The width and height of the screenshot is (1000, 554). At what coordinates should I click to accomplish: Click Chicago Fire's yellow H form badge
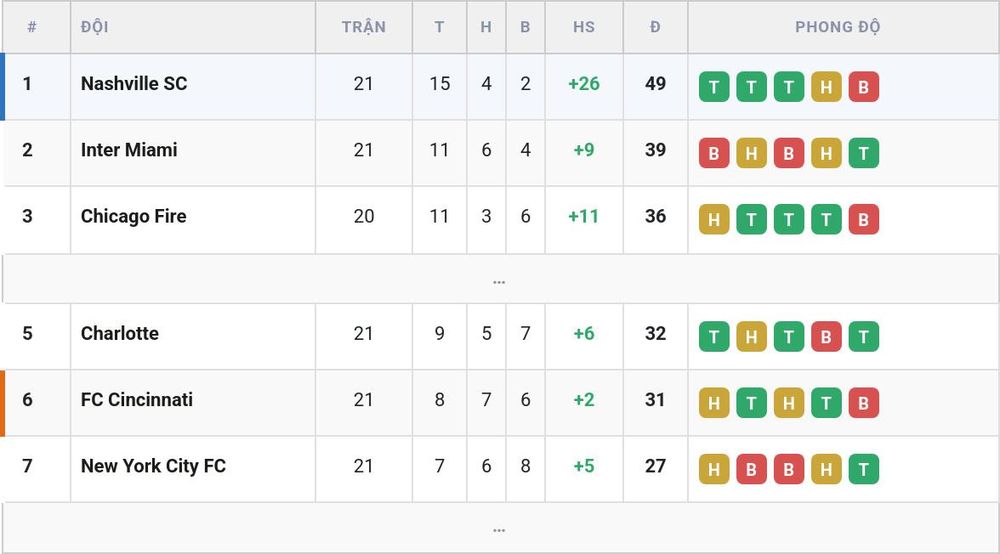coord(714,219)
